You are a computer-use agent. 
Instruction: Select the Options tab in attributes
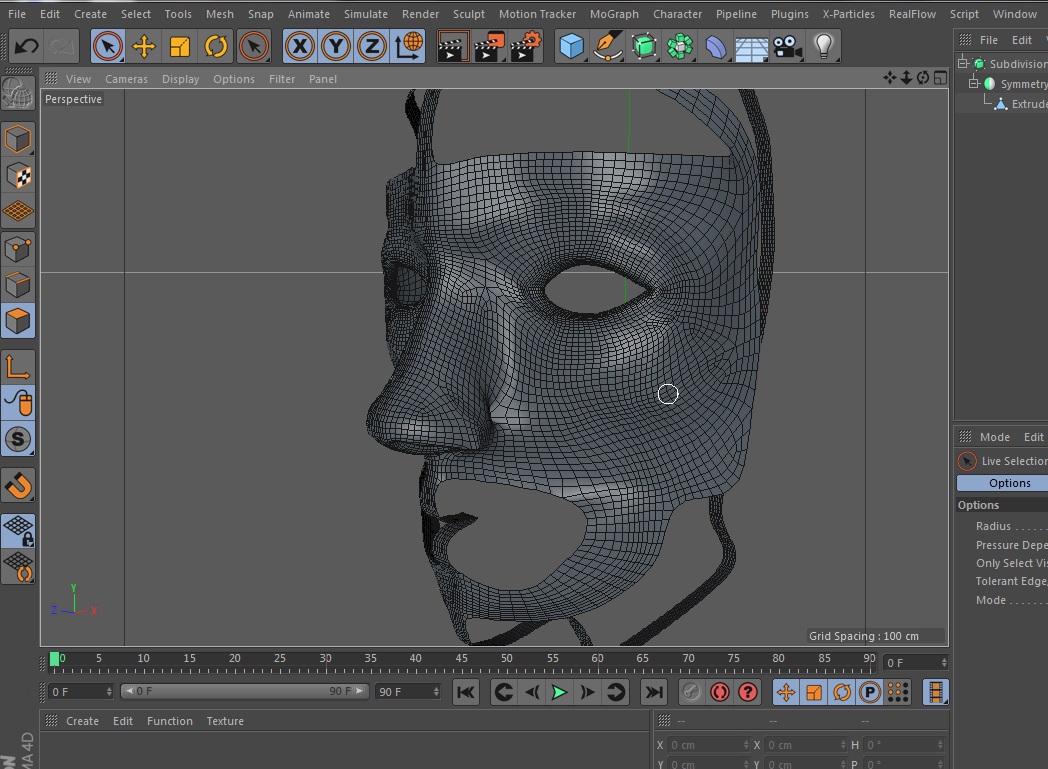click(1002, 483)
